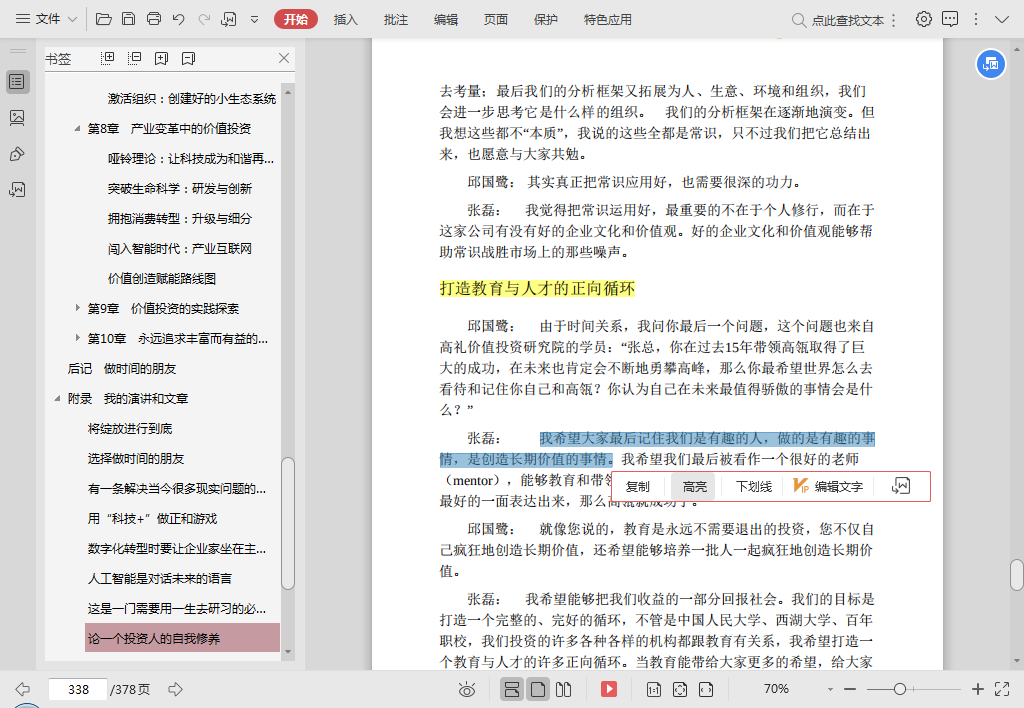Click the red slideshow play button
Viewport: 1024px width, 708px height.
(x=608, y=689)
